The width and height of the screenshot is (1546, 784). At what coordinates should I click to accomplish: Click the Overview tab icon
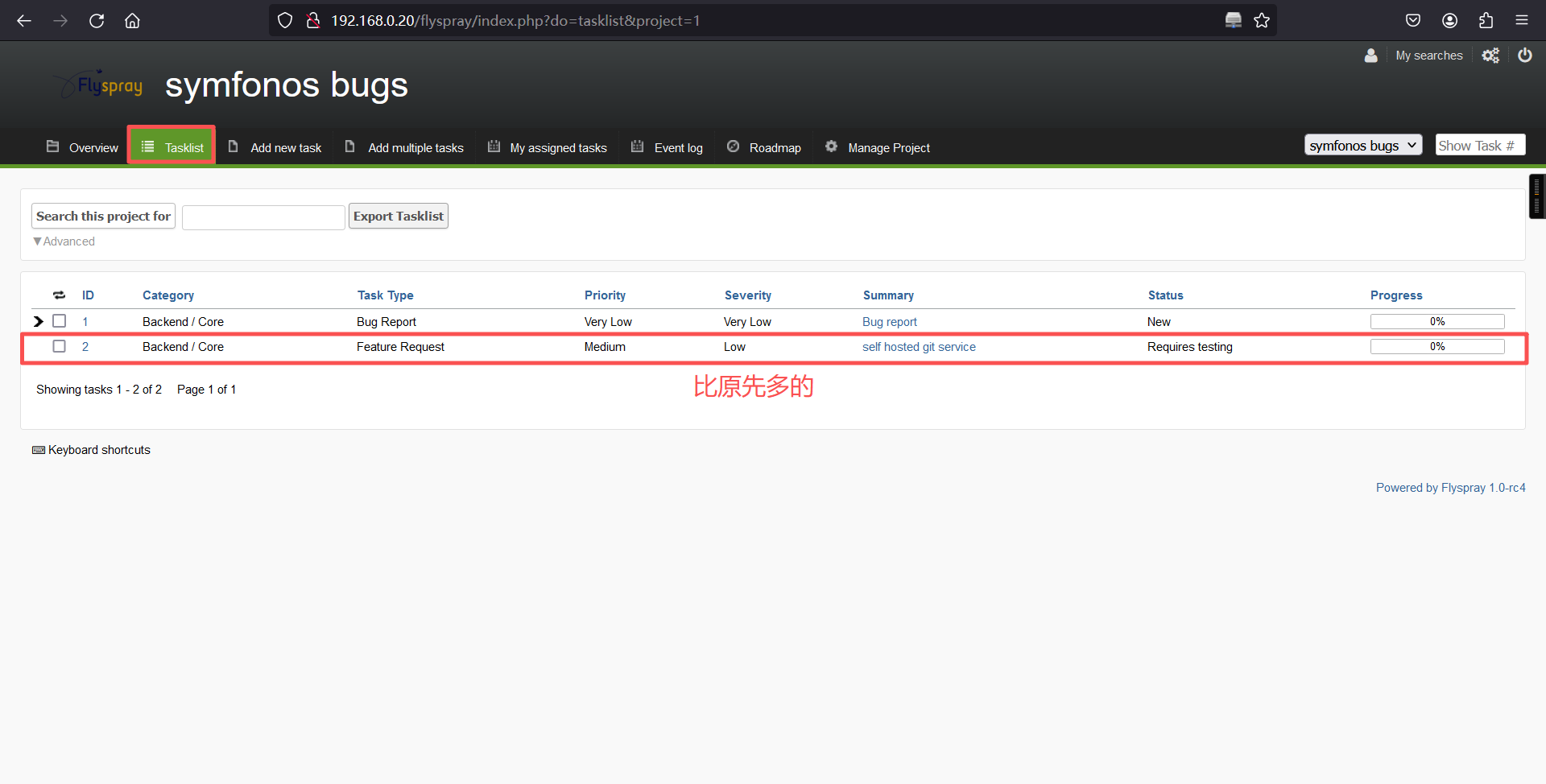point(52,146)
